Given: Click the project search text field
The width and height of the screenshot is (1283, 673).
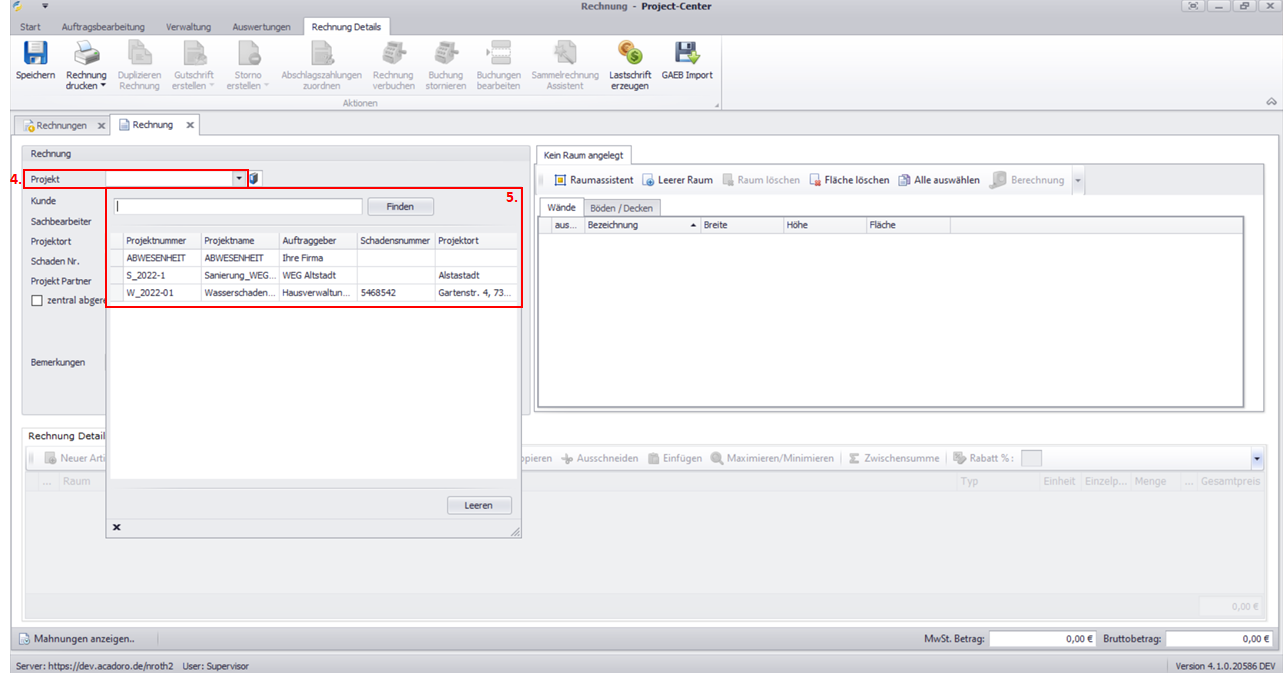Looking at the screenshot, I should [238, 206].
